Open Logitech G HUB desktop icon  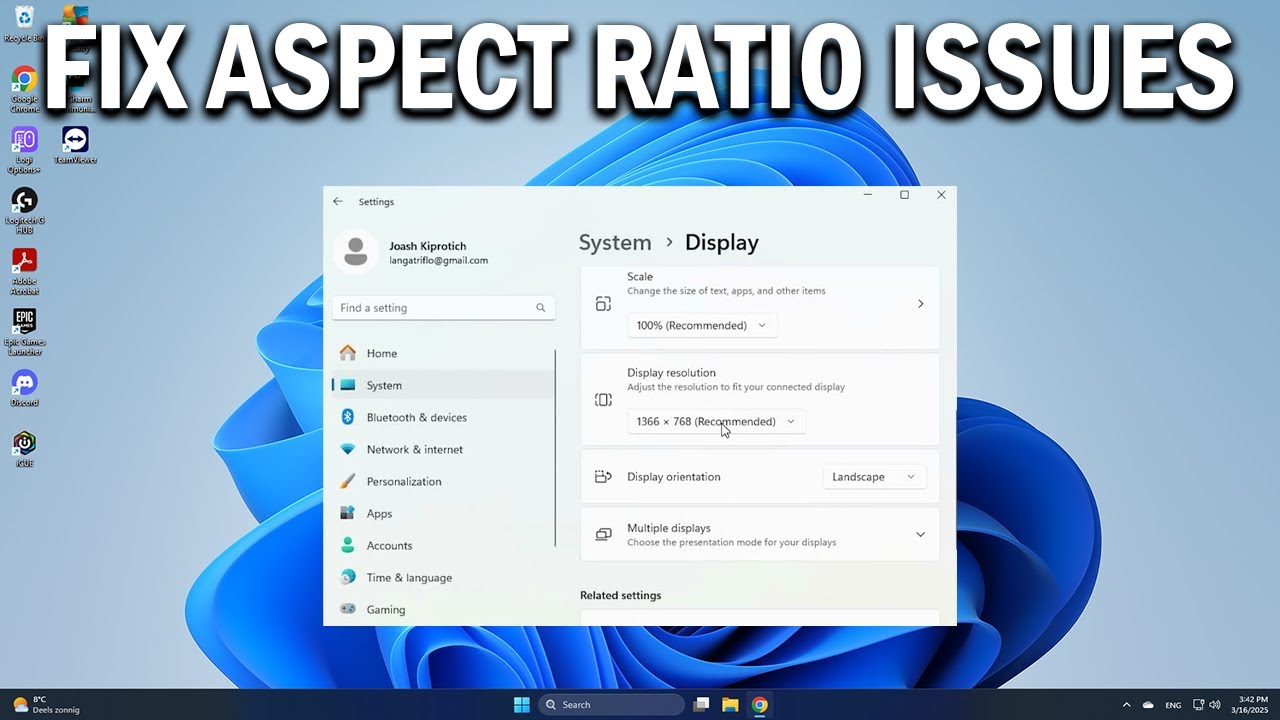[x=24, y=211]
